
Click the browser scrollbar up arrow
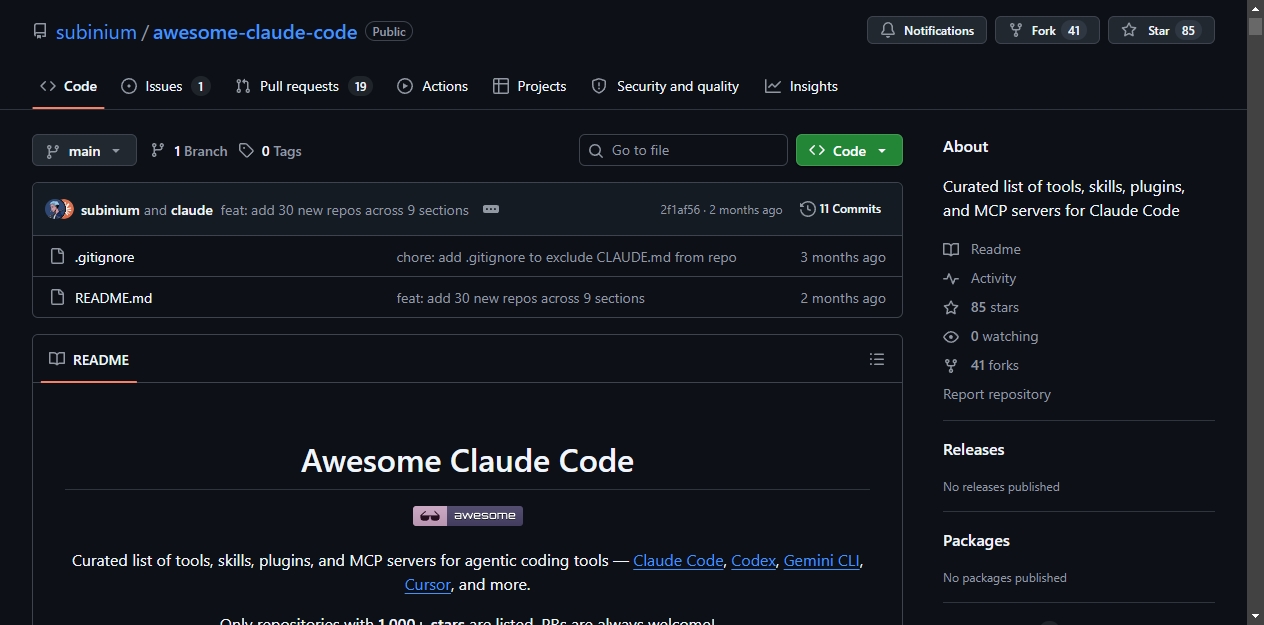point(1255,8)
